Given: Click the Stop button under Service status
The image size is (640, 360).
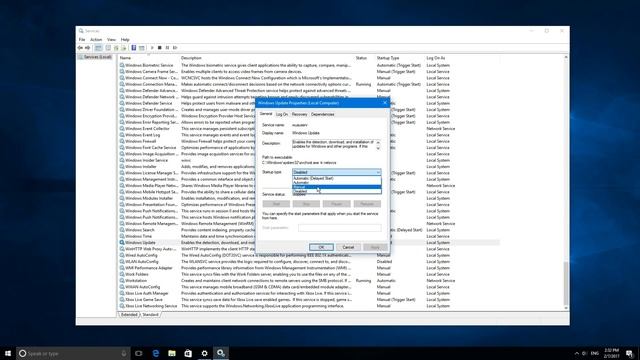Looking at the screenshot, I should [306, 204].
